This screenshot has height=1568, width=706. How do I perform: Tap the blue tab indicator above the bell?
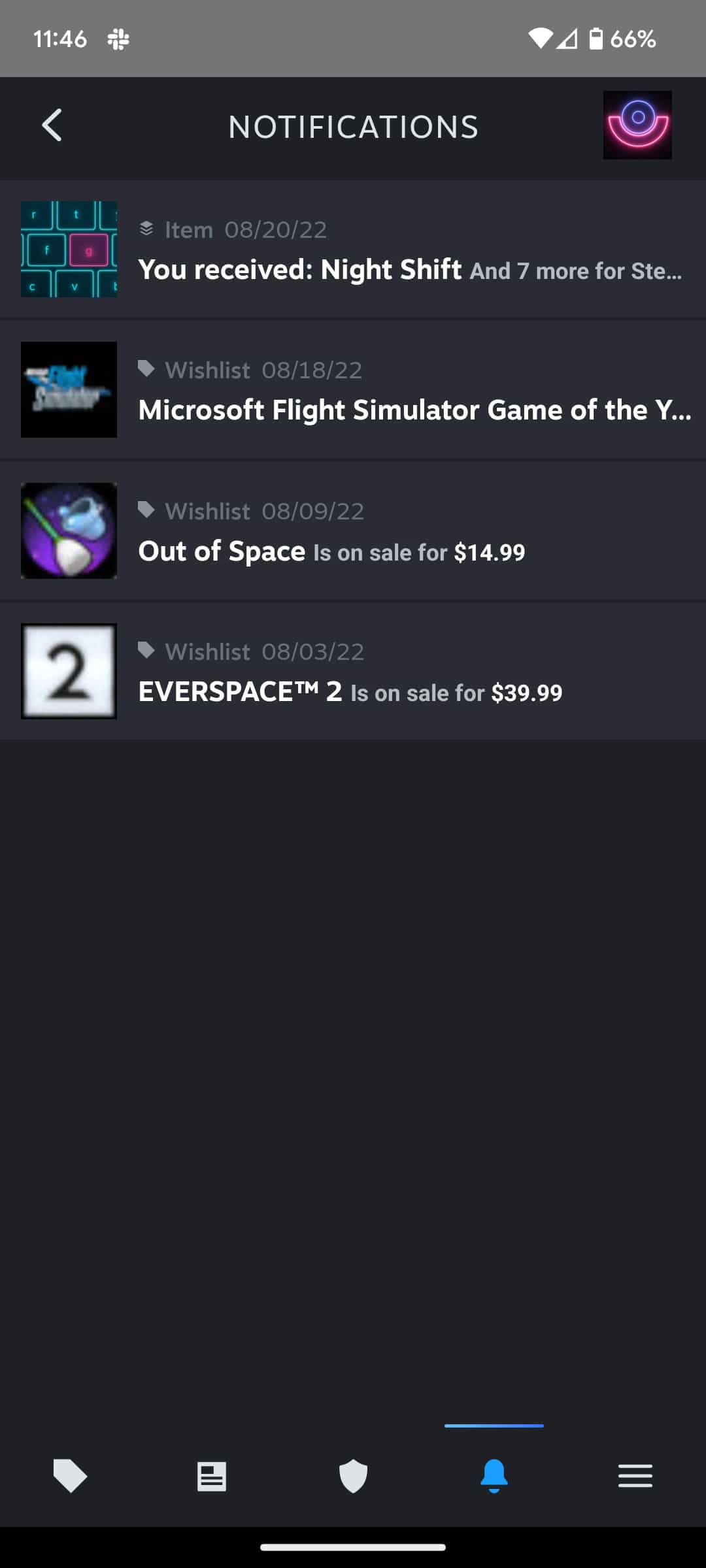coord(494,1426)
